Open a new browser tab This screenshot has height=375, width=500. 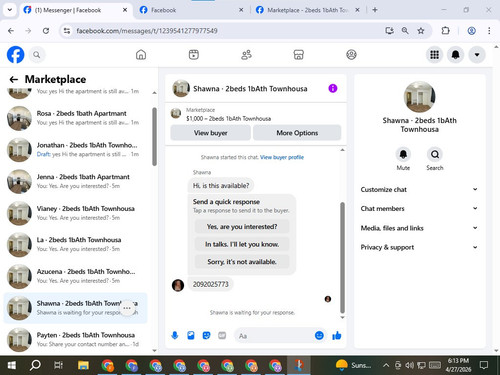click(x=375, y=10)
